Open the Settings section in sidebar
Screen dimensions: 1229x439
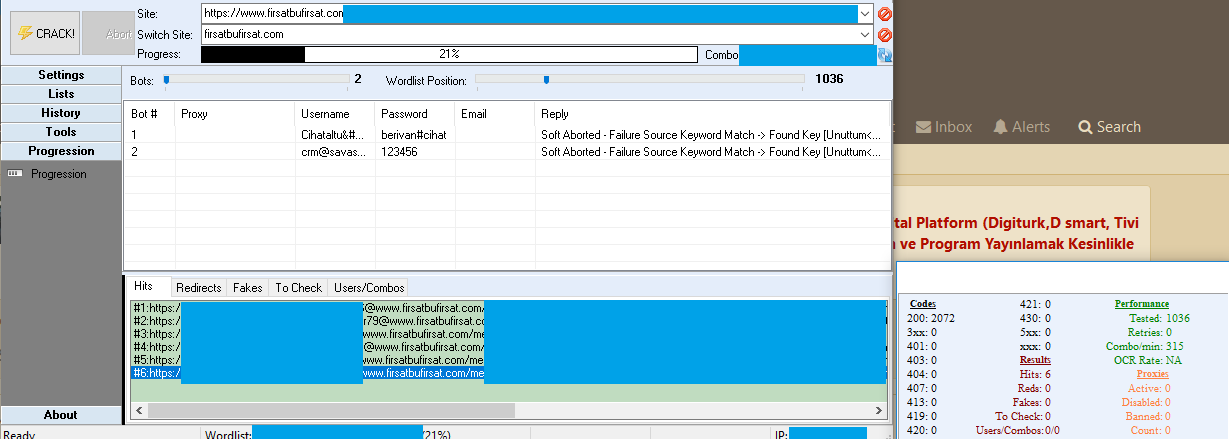[61, 75]
